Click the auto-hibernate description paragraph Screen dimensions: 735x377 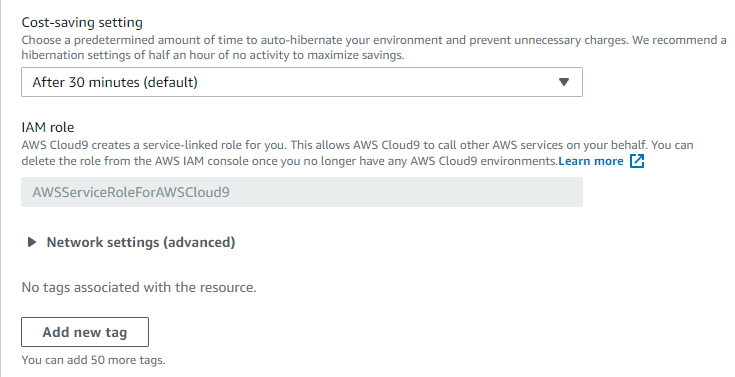point(374,47)
